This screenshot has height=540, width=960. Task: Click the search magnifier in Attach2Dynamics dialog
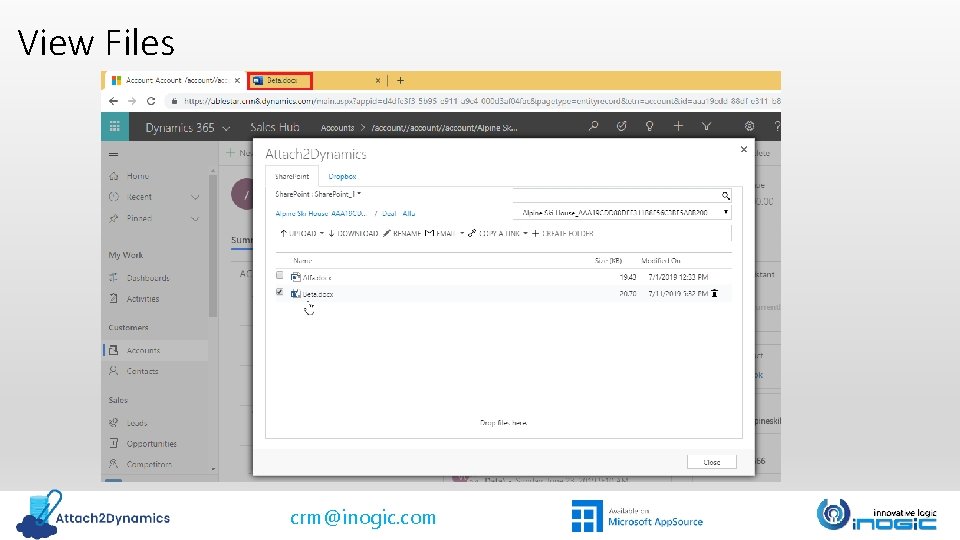726,195
